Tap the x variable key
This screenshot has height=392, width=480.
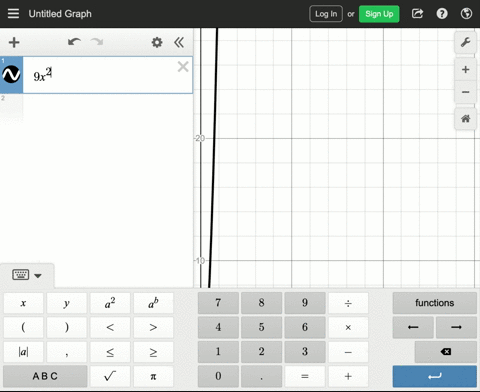pyautogui.click(x=23, y=303)
